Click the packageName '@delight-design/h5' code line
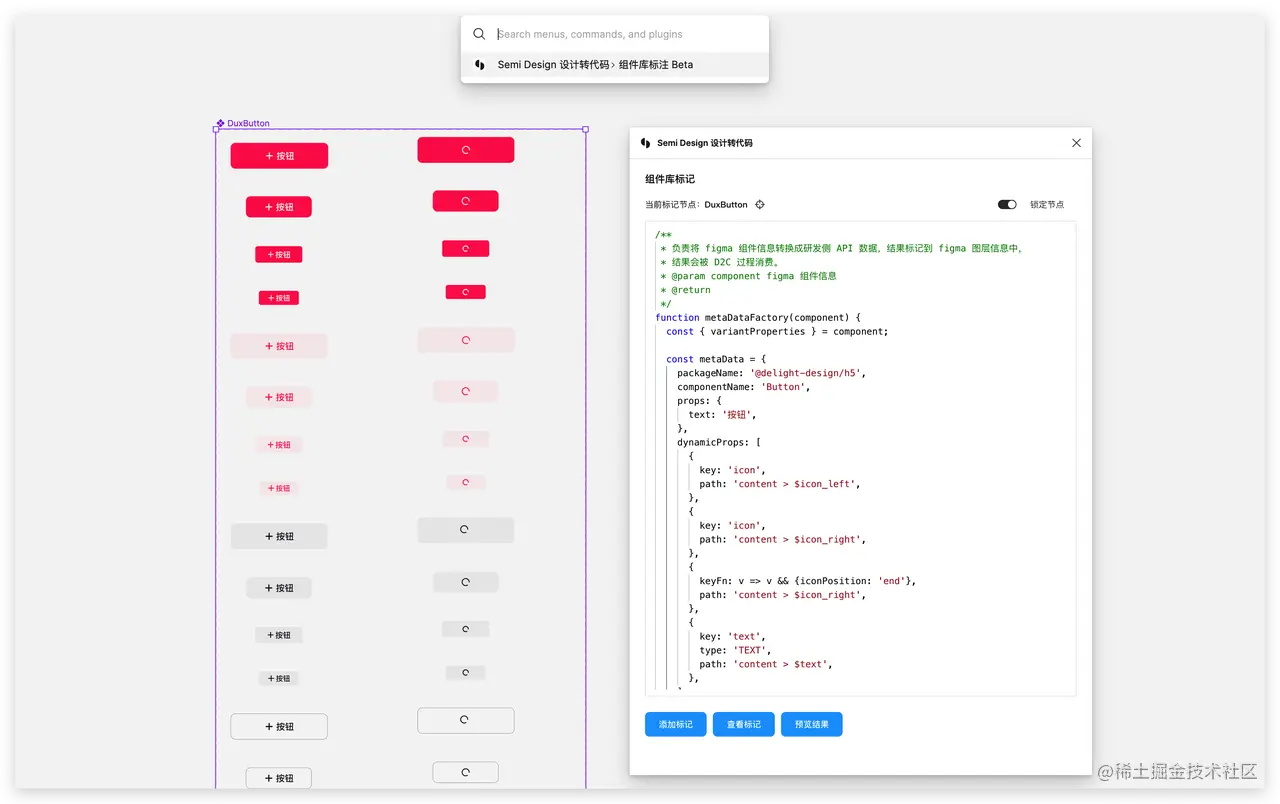The height and width of the screenshot is (804, 1280). pos(771,373)
